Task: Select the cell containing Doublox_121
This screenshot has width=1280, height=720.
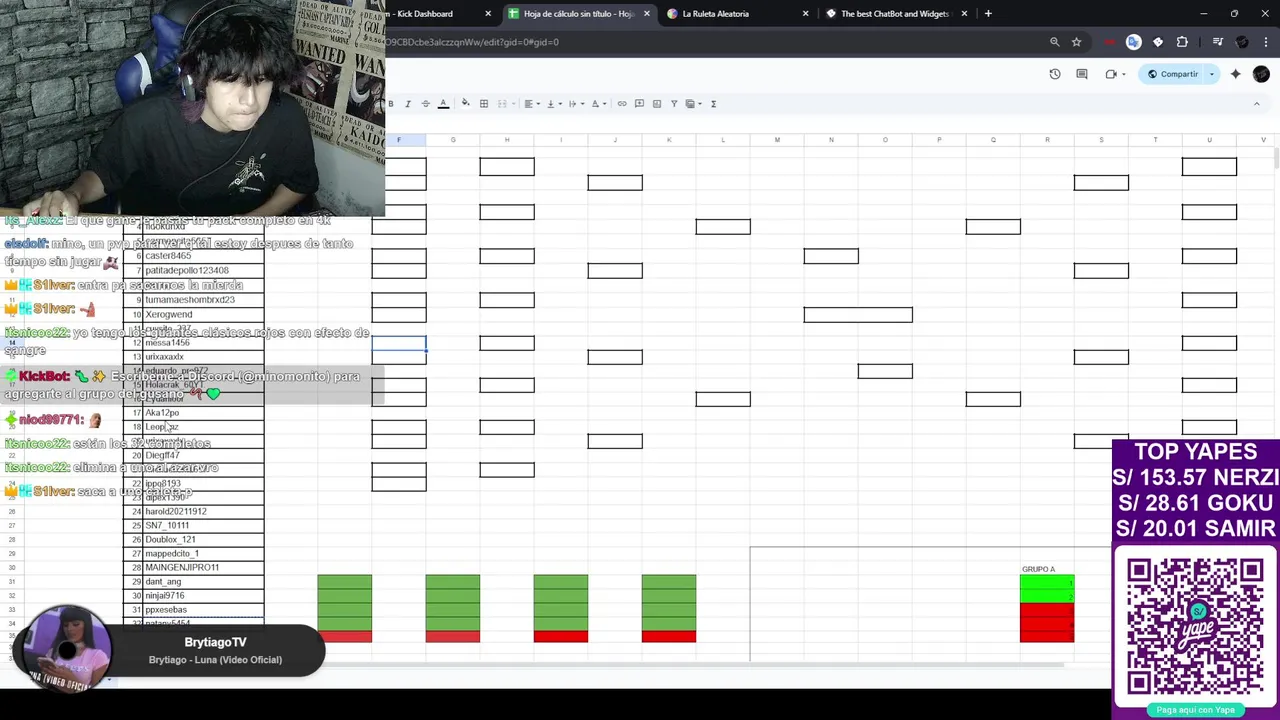Action: (x=204, y=539)
